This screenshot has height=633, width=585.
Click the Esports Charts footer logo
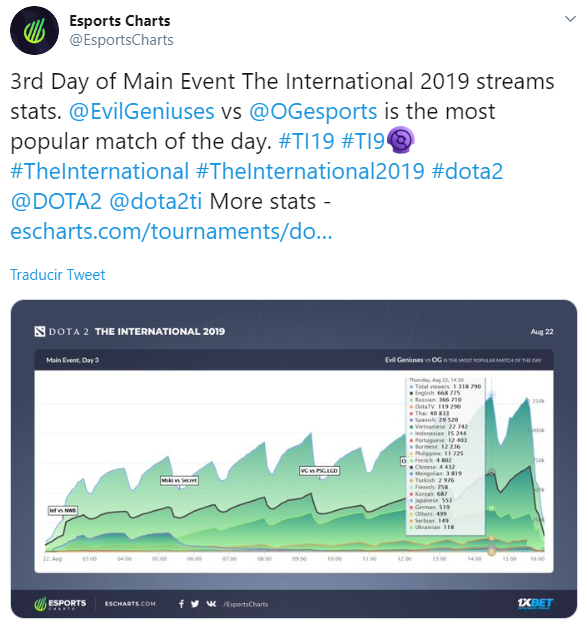click(x=60, y=604)
